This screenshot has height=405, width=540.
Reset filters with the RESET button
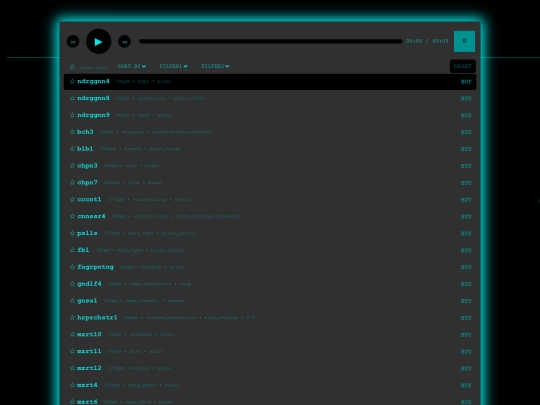(x=463, y=66)
